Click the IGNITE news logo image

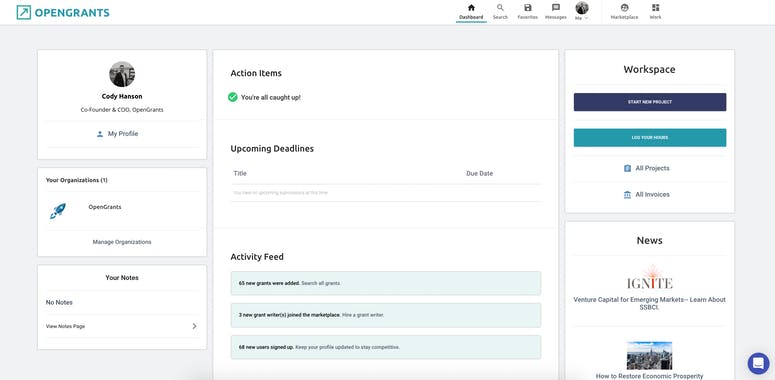649,278
